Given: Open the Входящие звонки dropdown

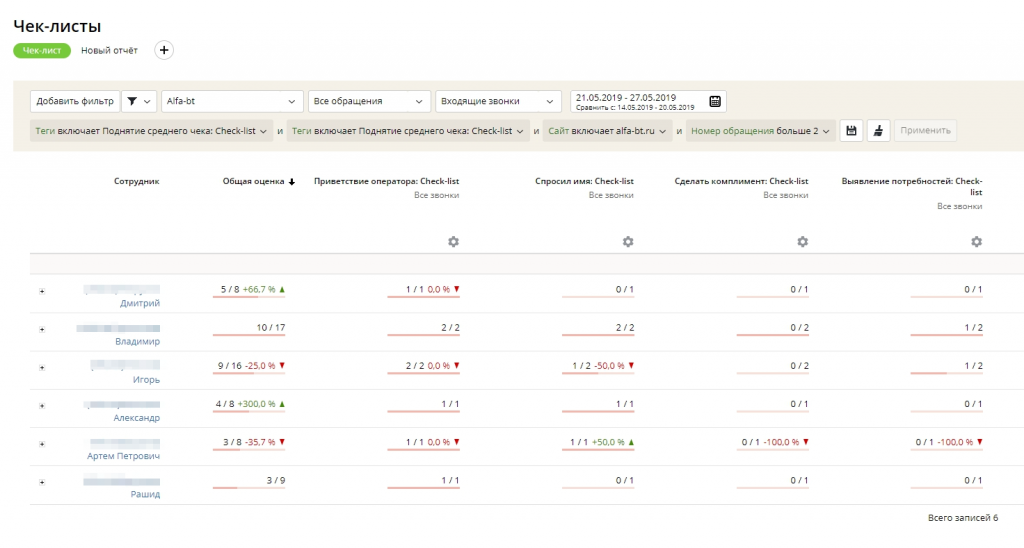Looking at the screenshot, I should coord(498,102).
